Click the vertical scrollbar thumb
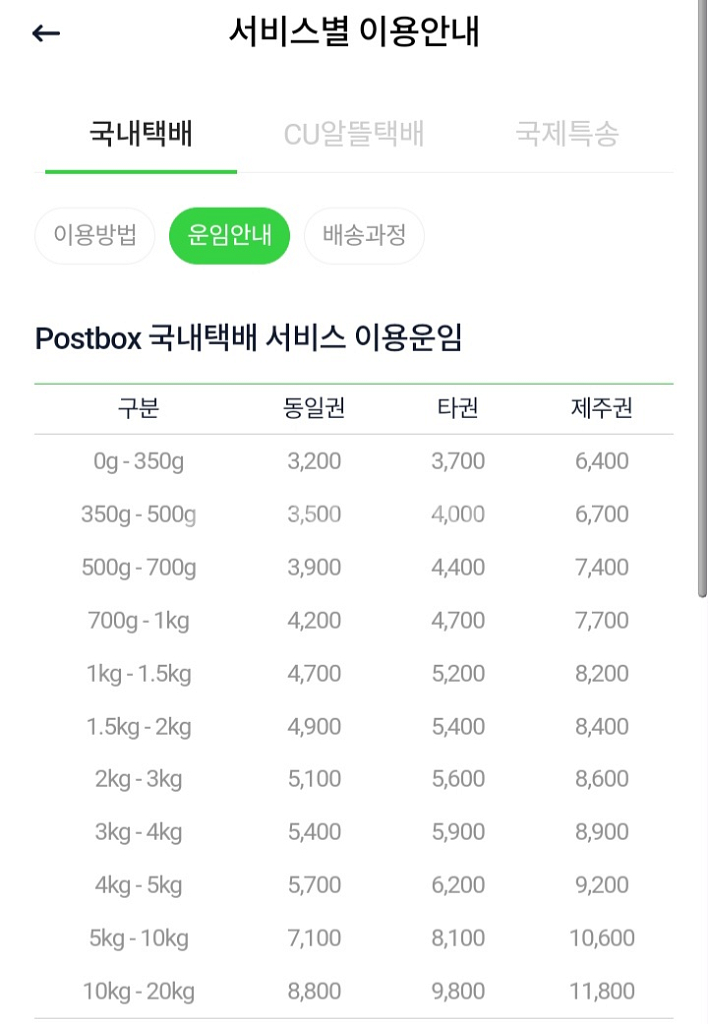Screen dimensions: 708x1024 point(702,298)
